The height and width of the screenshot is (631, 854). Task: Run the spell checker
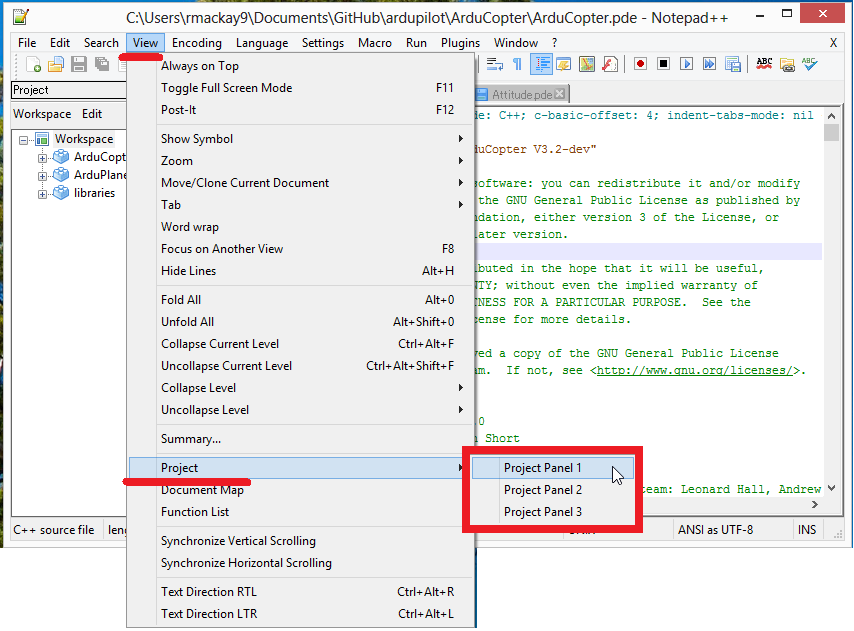(765, 63)
